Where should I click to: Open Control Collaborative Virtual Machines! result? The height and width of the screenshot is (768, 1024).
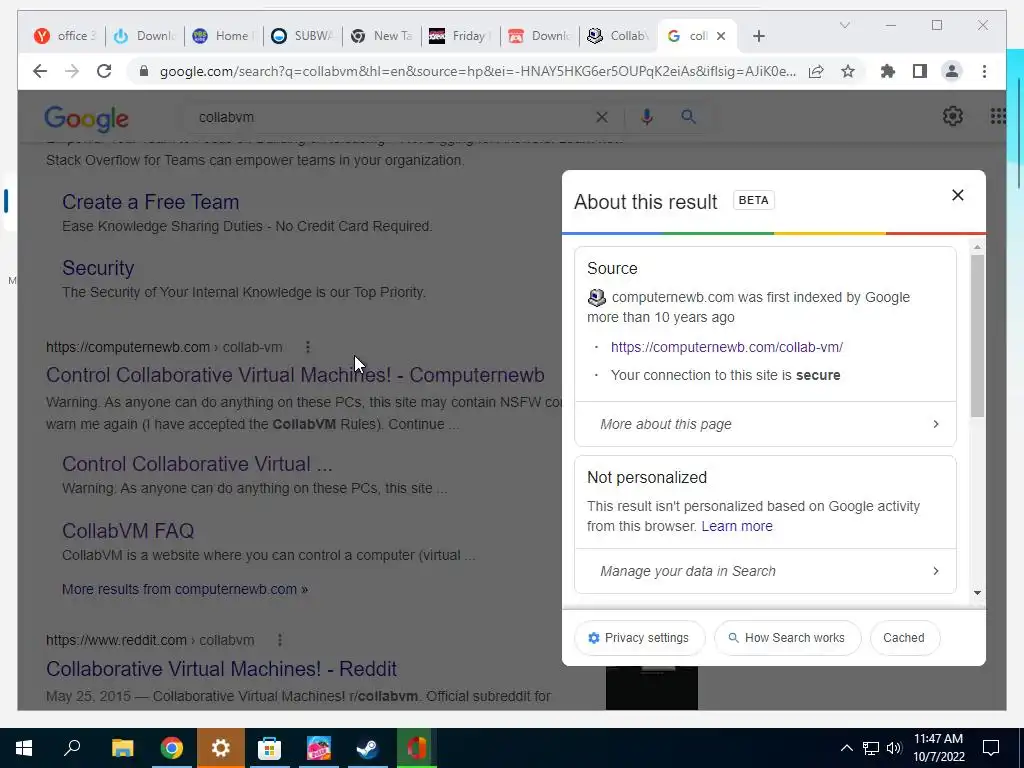[295, 375]
